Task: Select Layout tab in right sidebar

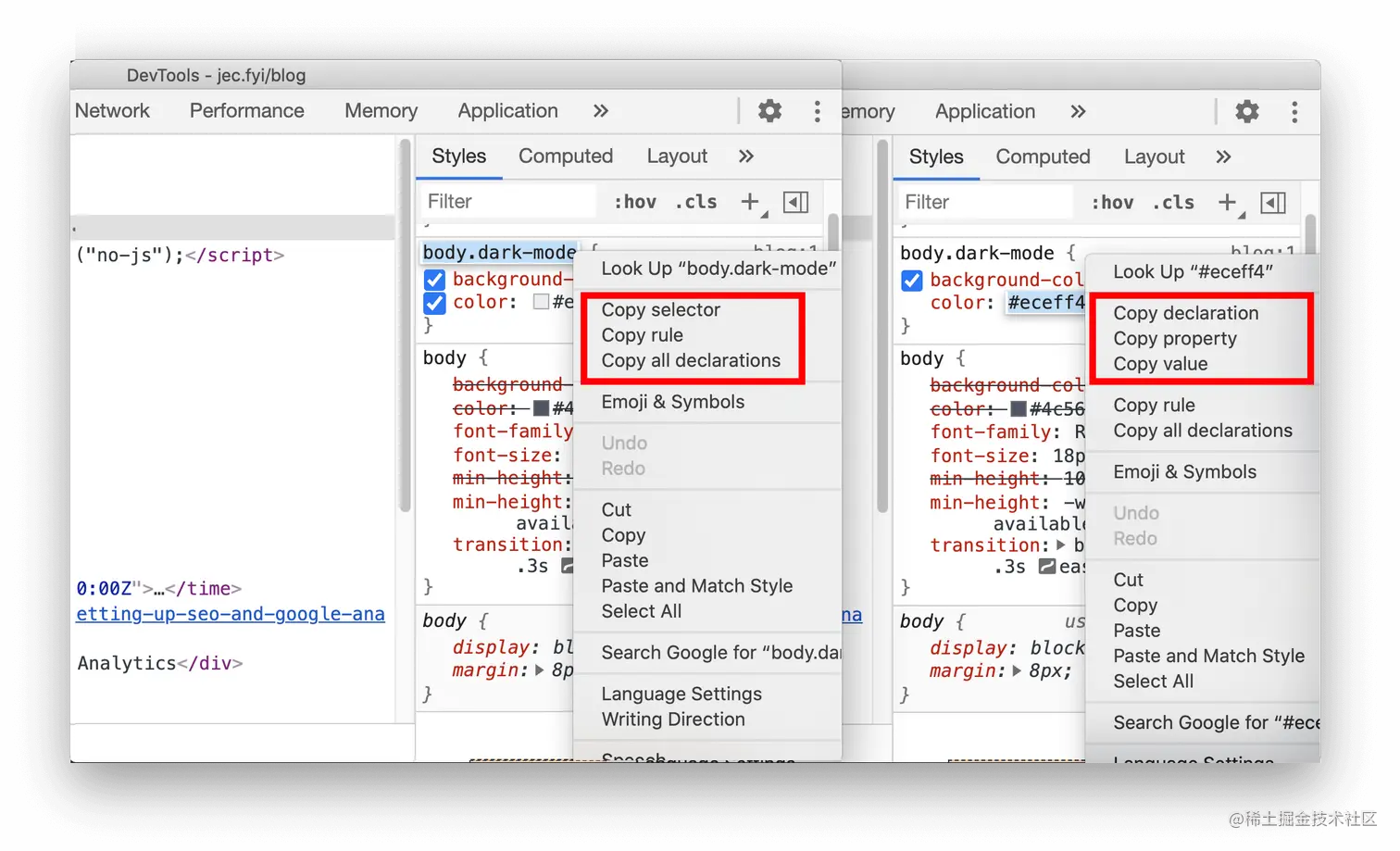Action: 1155,157
